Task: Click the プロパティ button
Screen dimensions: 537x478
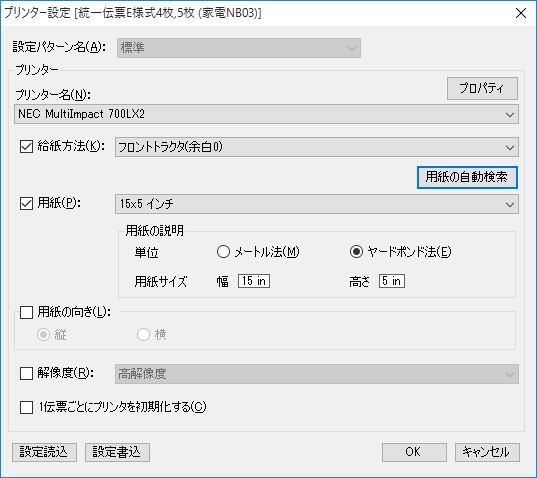Action: pos(482,88)
